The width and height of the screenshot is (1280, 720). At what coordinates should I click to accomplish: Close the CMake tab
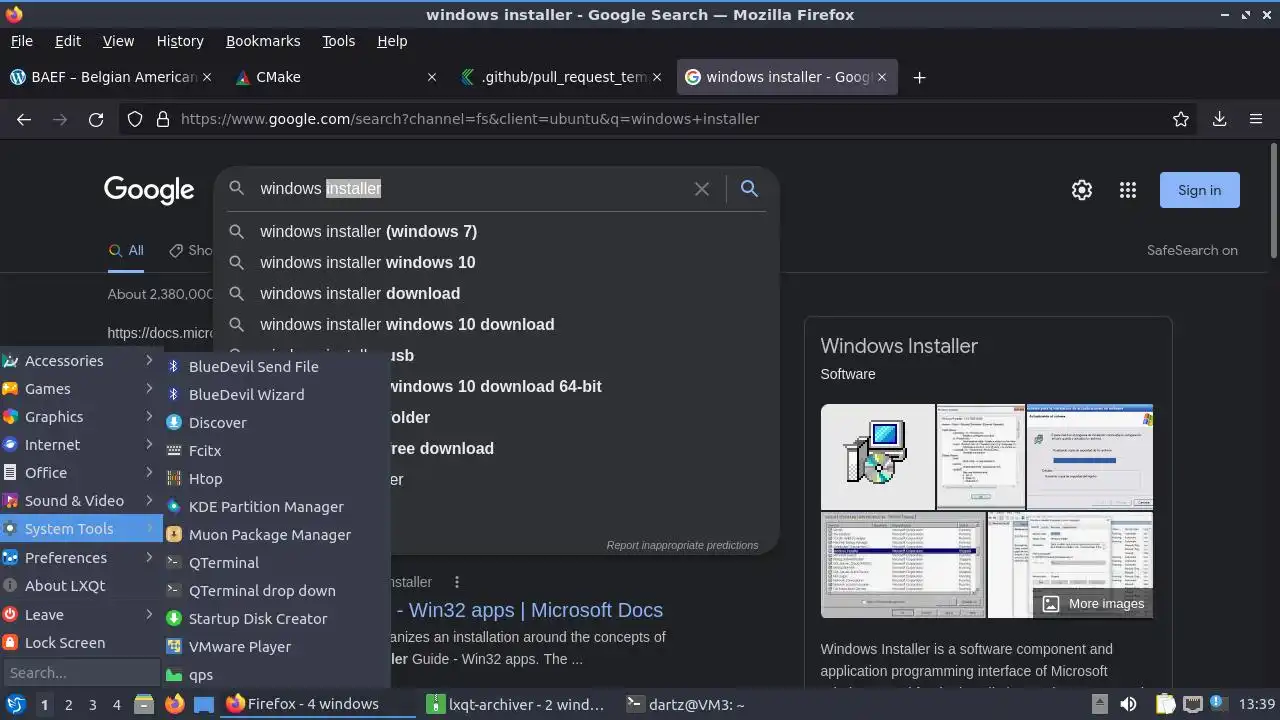point(432,77)
